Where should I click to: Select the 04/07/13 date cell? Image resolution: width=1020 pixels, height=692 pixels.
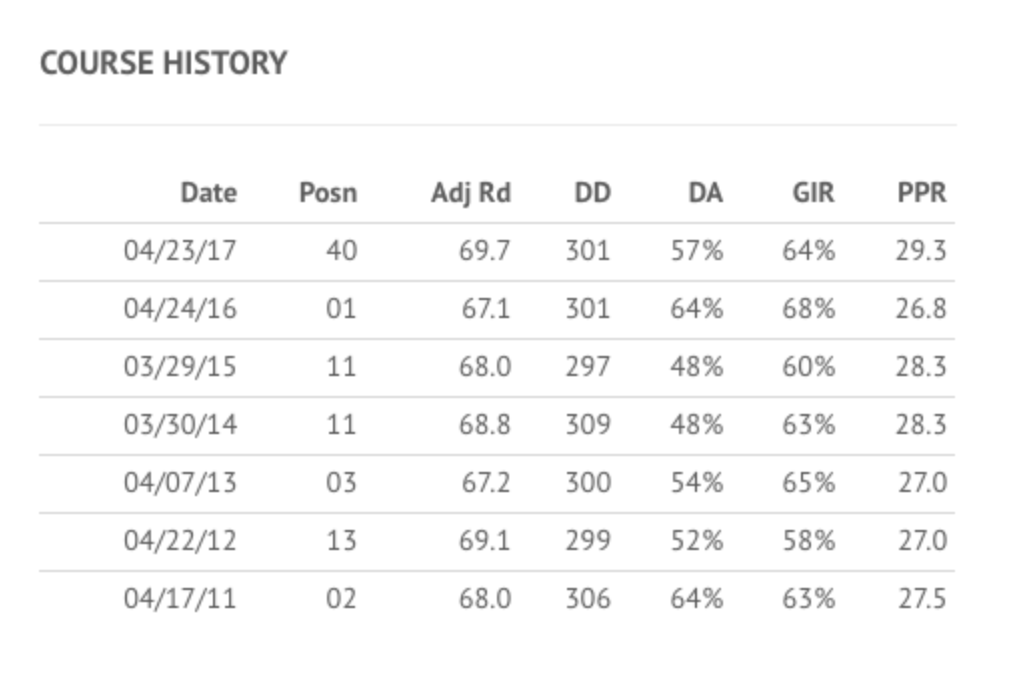pyautogui.click(x=180, y=483)
